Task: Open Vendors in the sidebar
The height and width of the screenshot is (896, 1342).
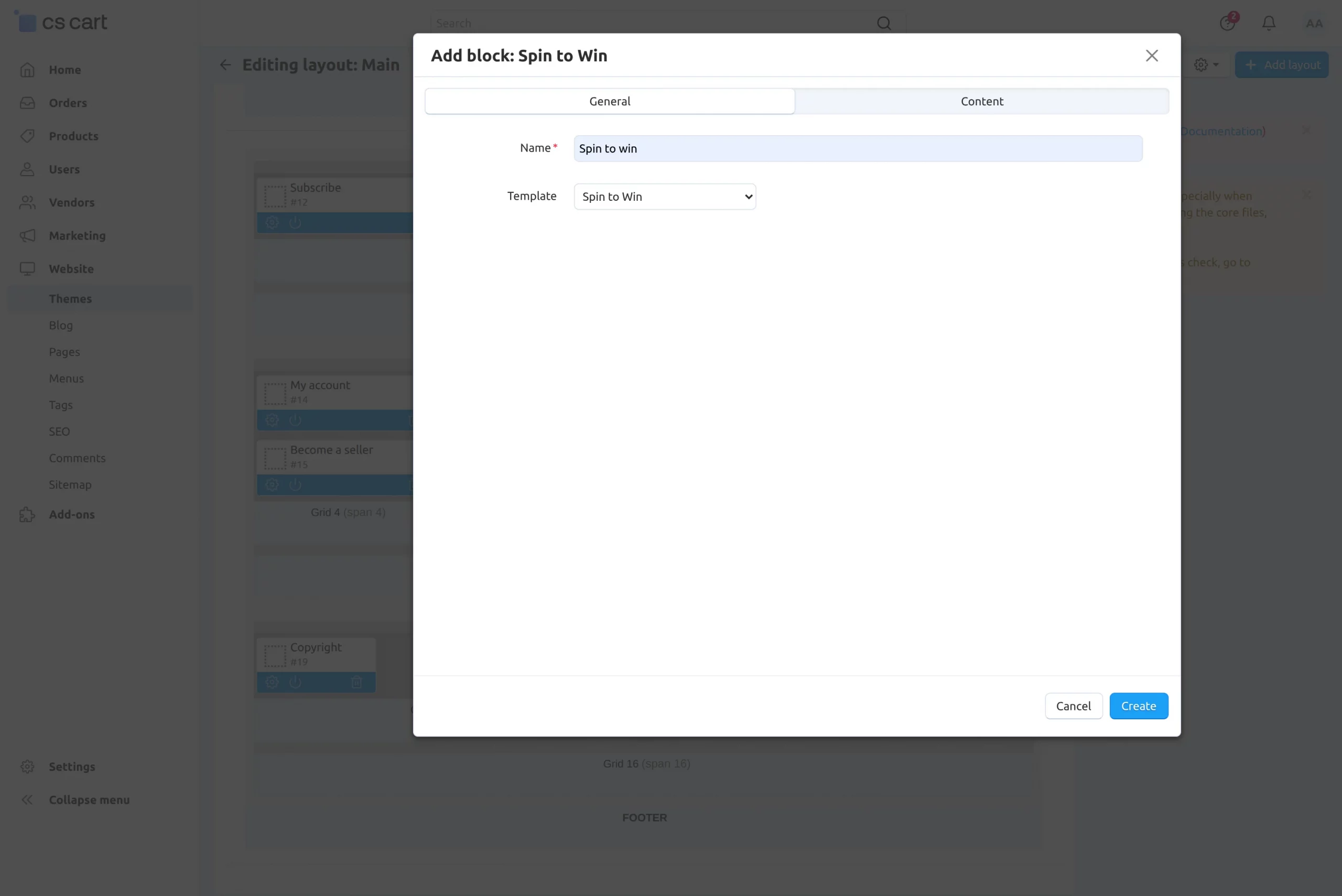Action: click(71, 202)
